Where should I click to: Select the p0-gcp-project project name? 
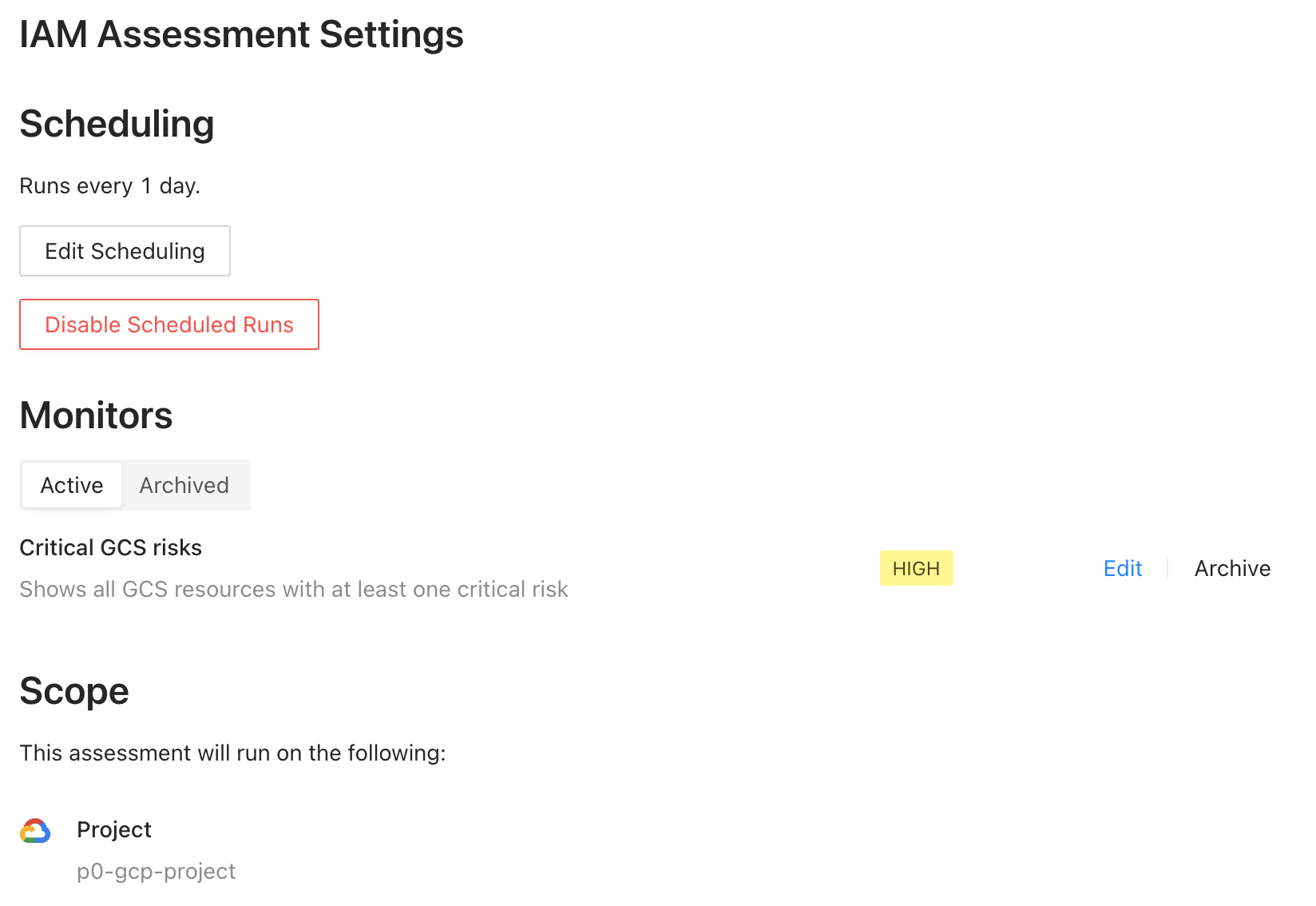pyautogui.click(x=157, y=871)
